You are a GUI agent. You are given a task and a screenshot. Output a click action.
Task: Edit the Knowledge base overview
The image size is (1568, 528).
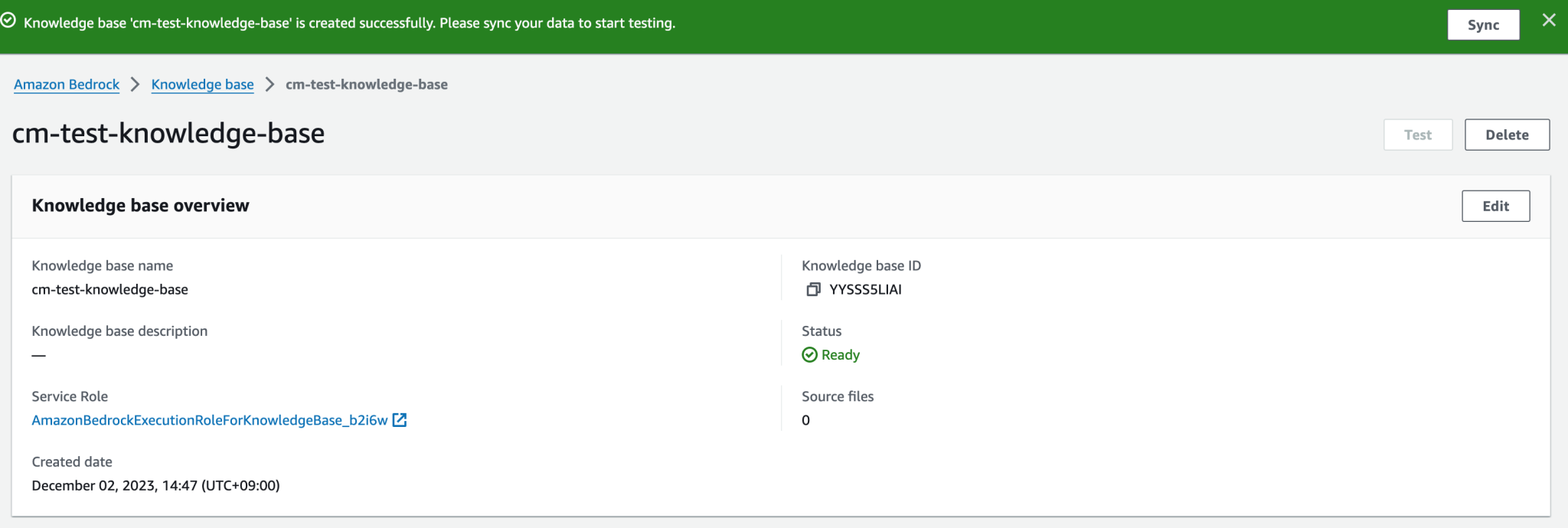tap(1495, 206)
